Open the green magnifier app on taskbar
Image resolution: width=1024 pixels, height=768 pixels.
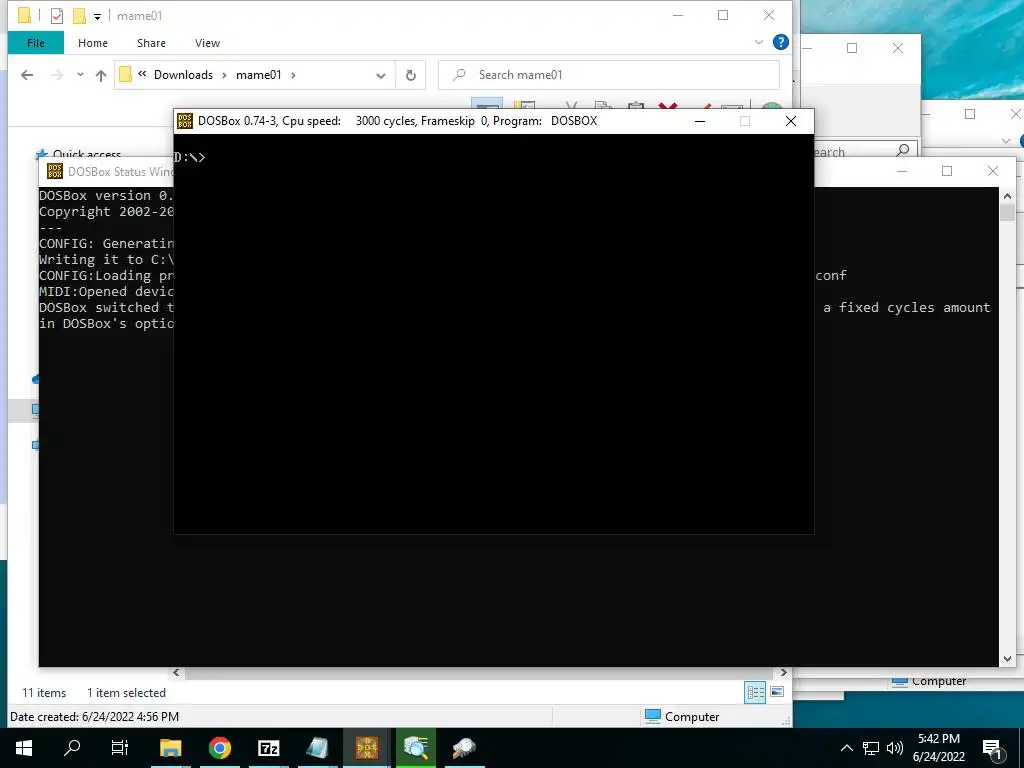(x=415, y=748)
